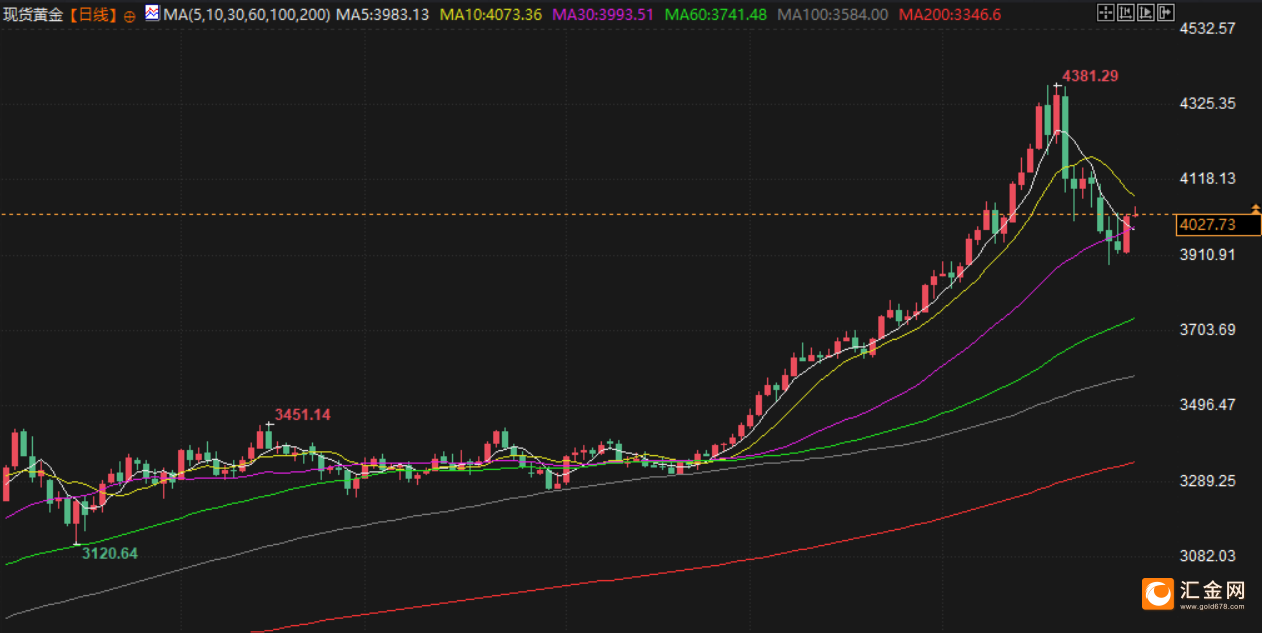Open the MA indicator chart icon
Viewport: 1262px width, 633px height.
(151, 13)
